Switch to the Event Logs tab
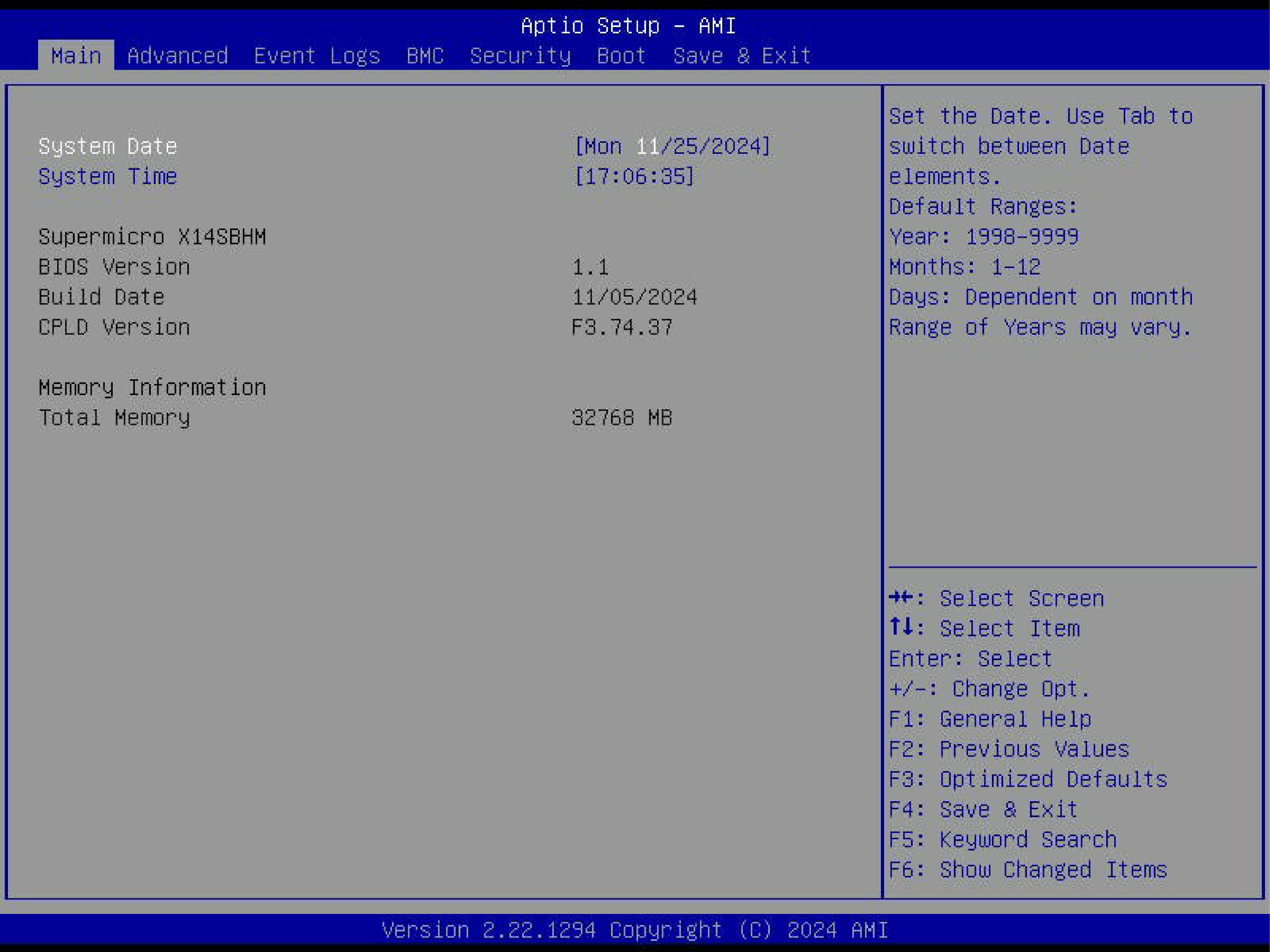 pos(317,56)
